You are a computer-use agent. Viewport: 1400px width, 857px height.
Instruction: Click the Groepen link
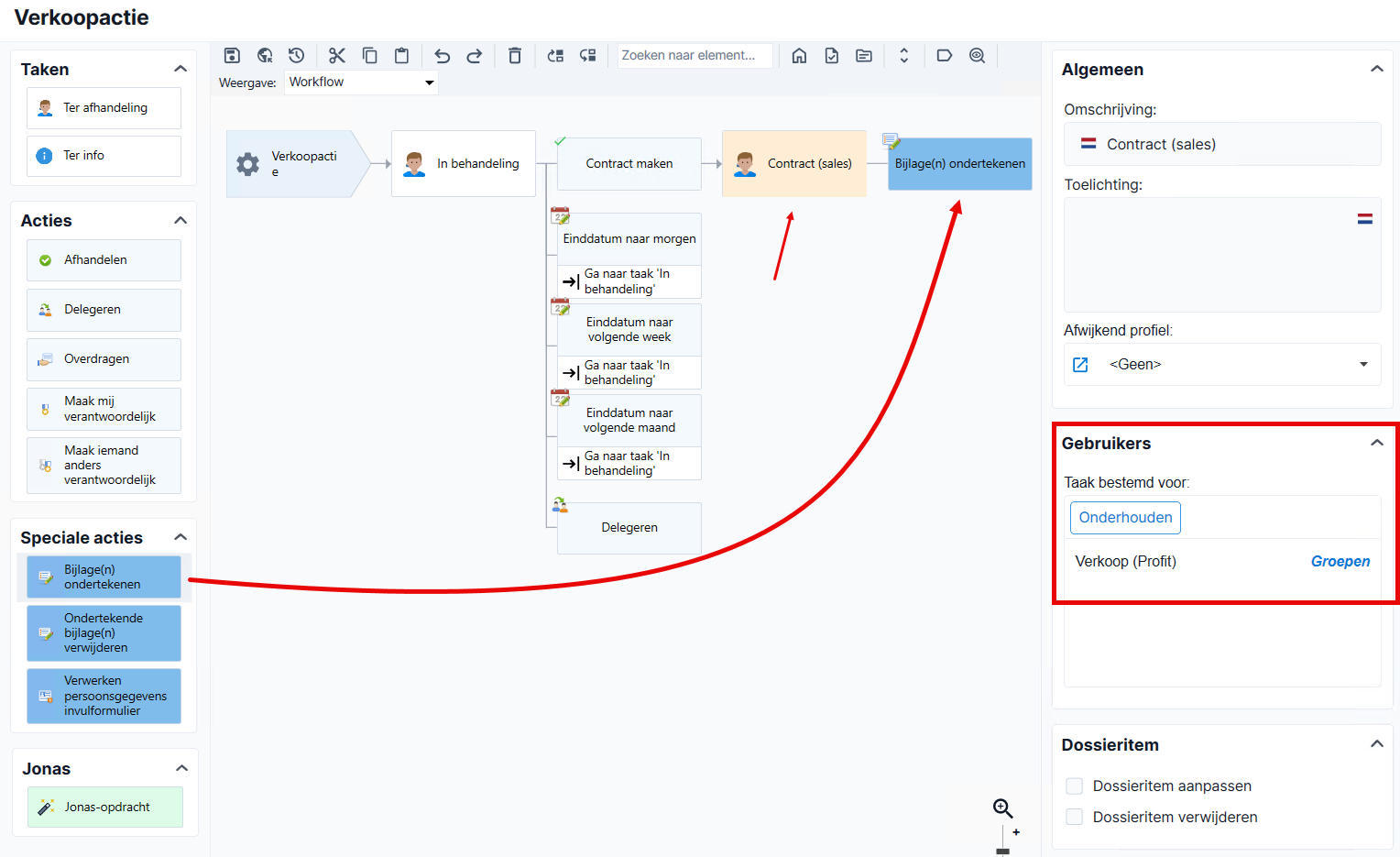1340,562
